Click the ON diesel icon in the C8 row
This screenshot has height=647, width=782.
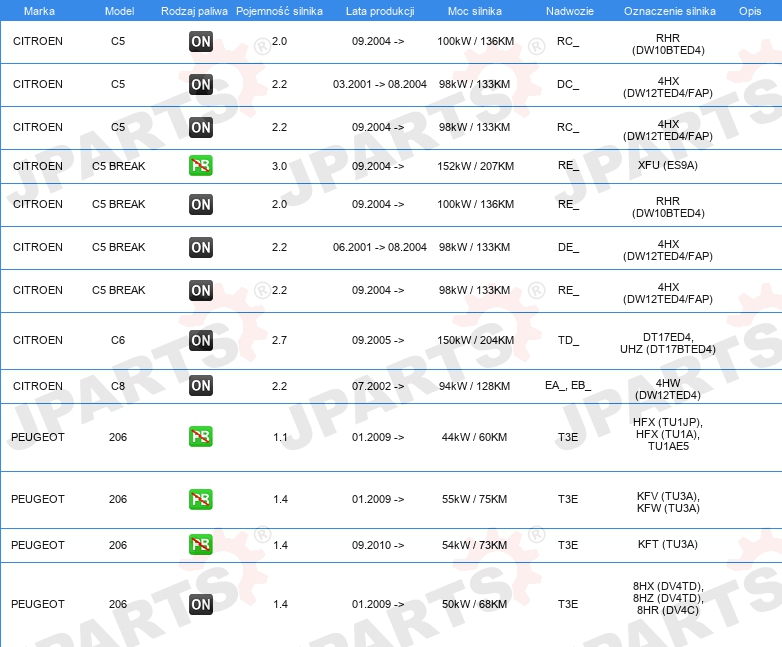click(x=201, y=386)
